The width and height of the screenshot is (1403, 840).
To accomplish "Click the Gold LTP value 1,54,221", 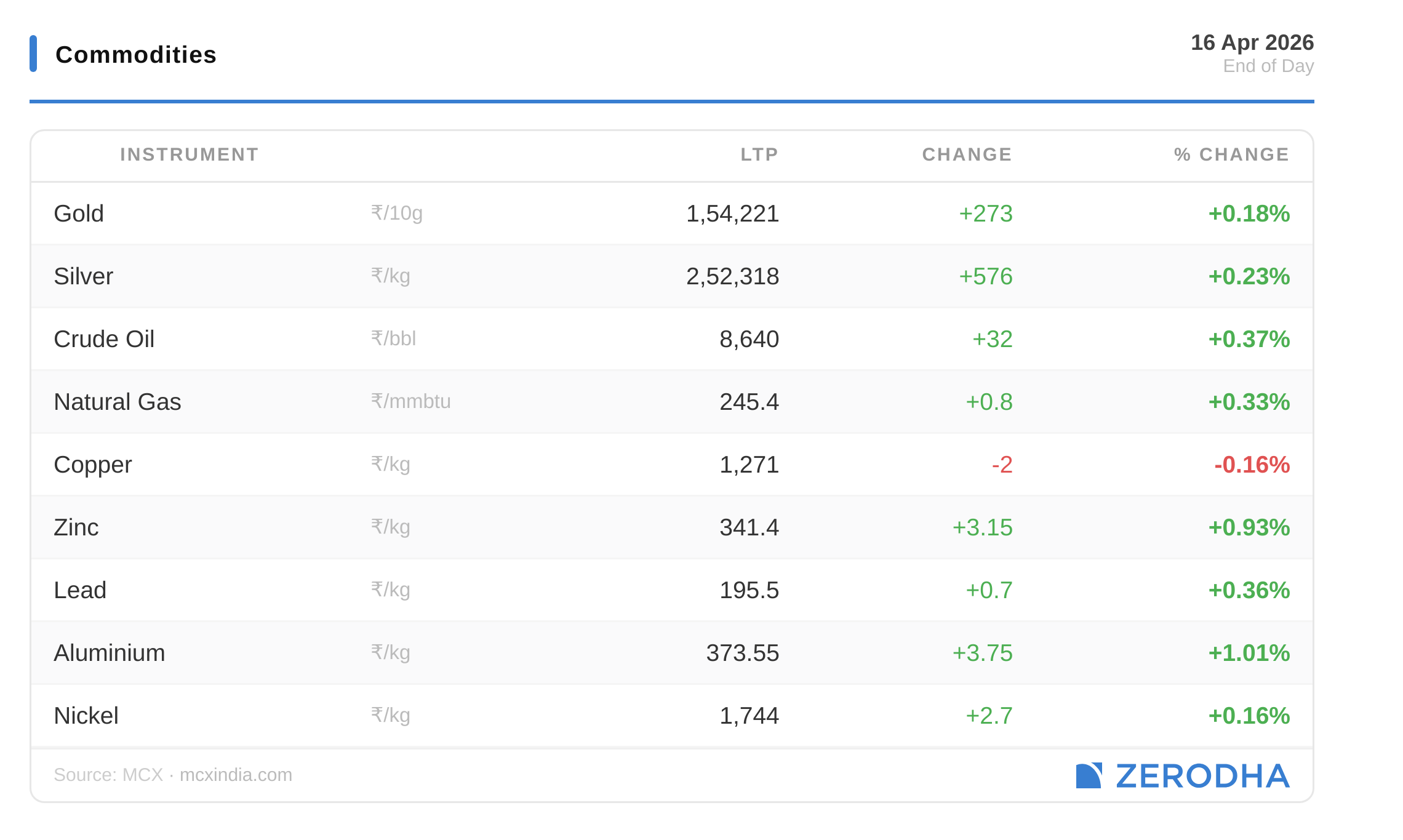I will tap(732, 214).
